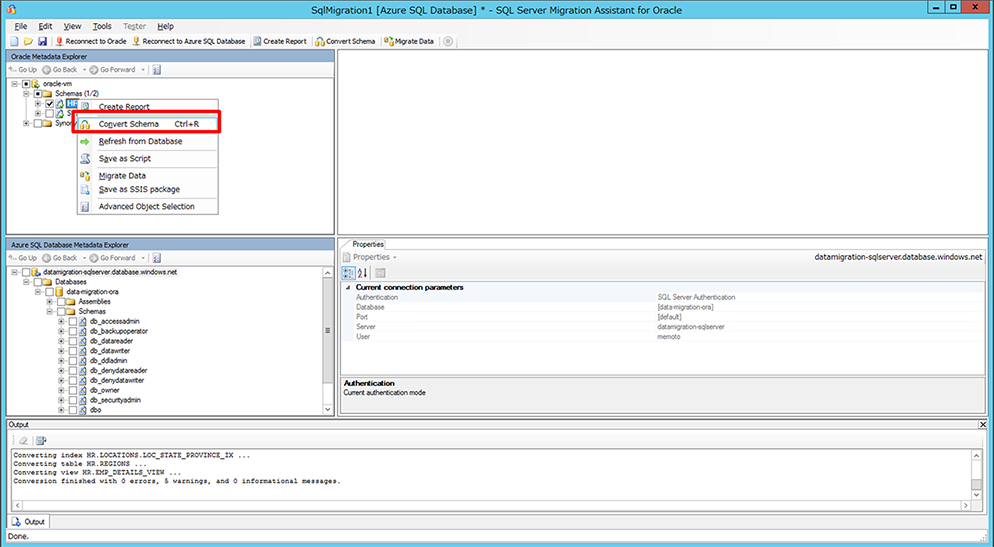
Task: Expand the db_owner schema node
Action: coord(61,390)
